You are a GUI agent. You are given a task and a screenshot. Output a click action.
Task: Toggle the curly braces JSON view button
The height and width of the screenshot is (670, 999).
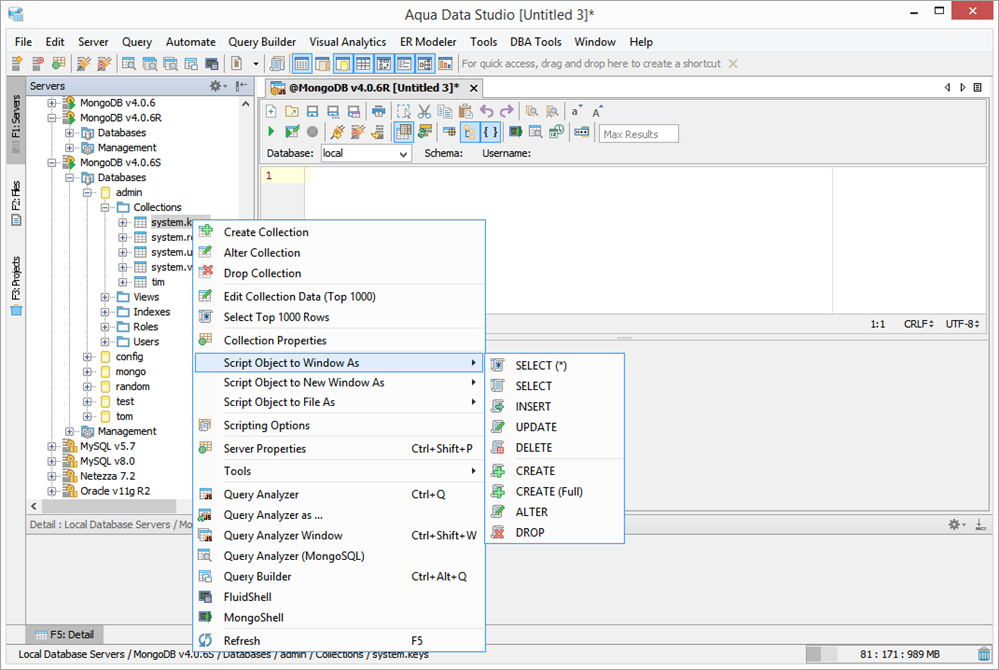point(491,132)
